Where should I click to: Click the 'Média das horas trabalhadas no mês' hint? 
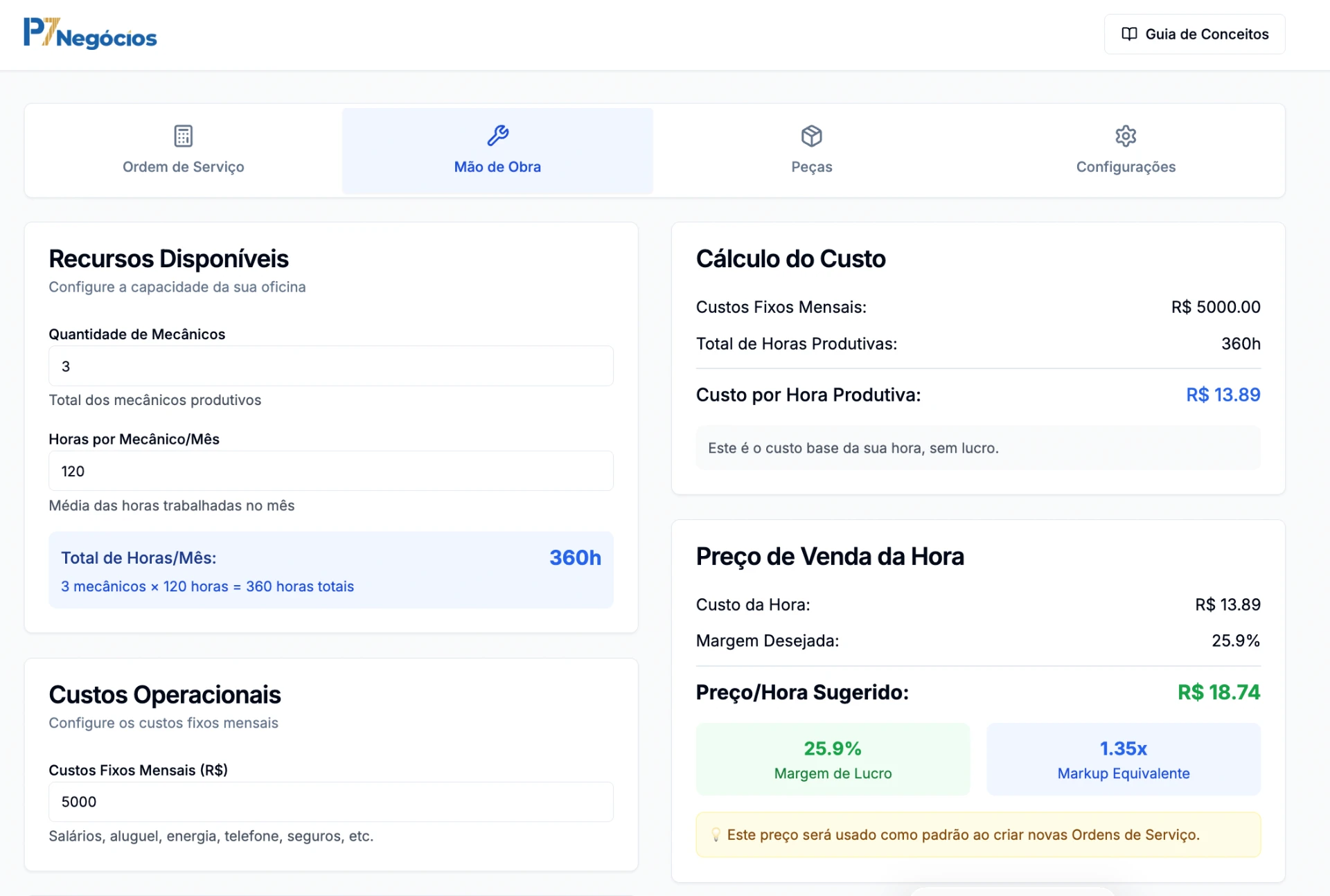172,505
